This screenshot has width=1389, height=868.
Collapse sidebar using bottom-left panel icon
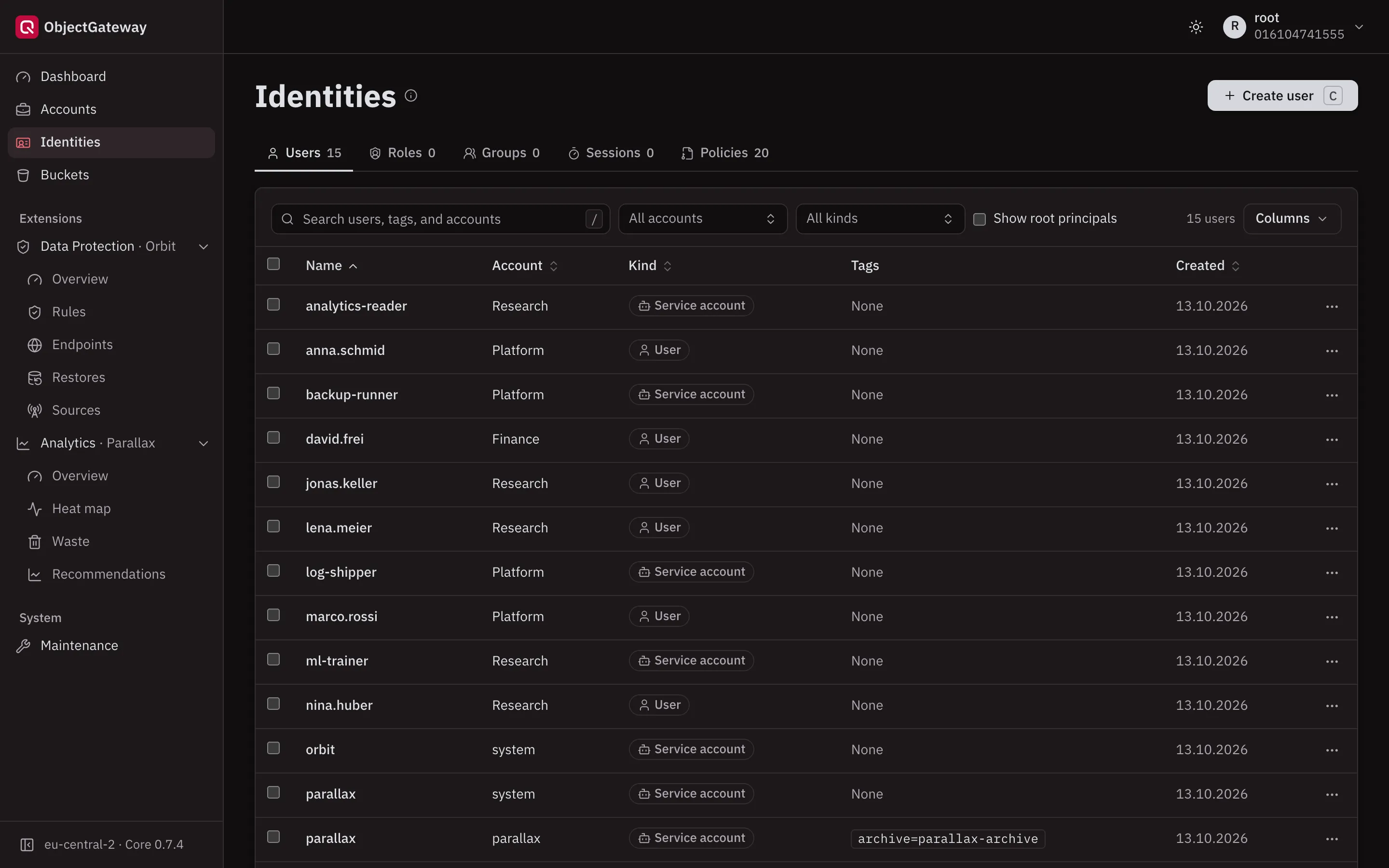coord(27,844)
